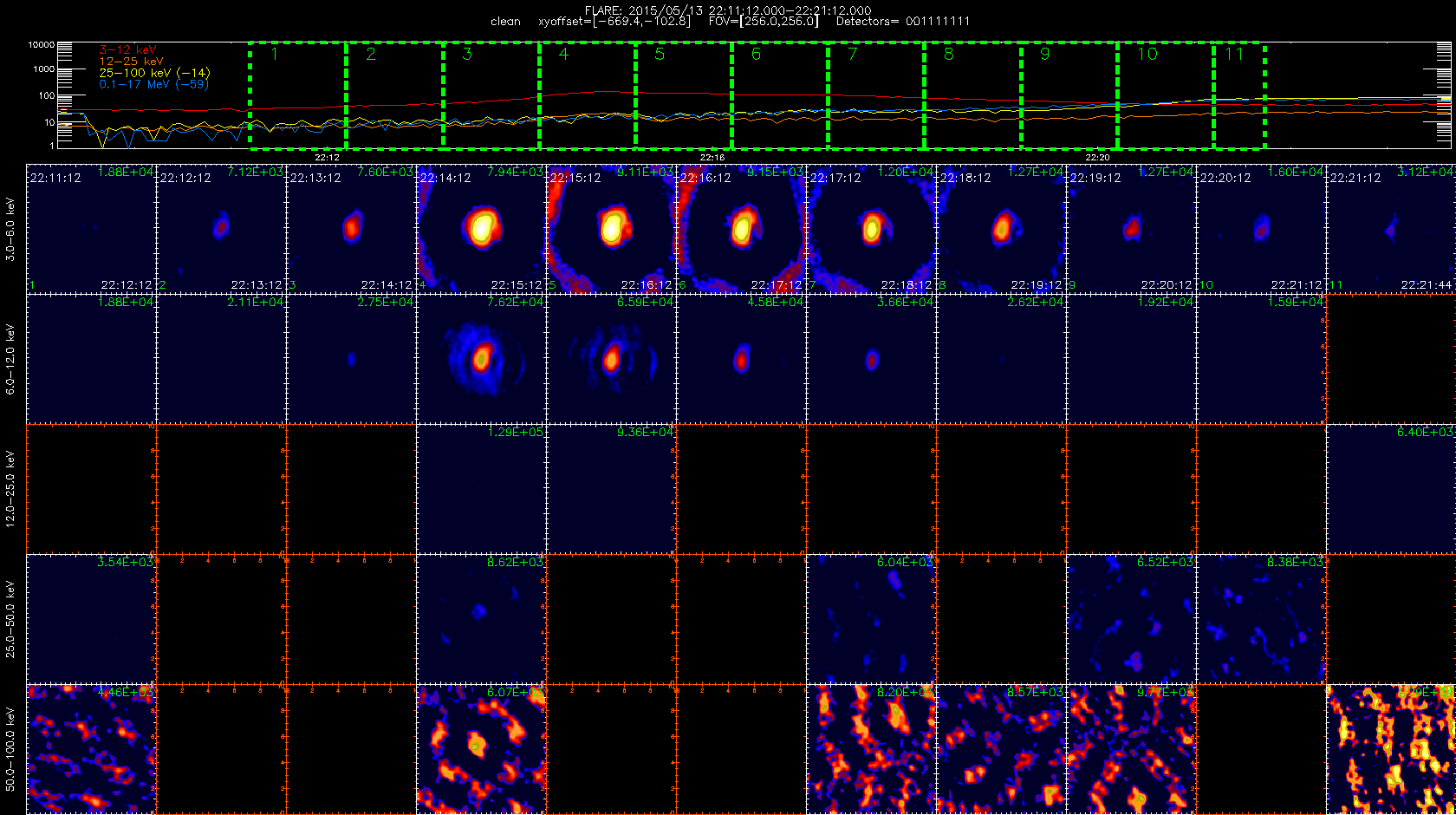Select time interval 5 in the lightcurve
The width and height of the screenshot is (1456, 815).
pos(684,95)
